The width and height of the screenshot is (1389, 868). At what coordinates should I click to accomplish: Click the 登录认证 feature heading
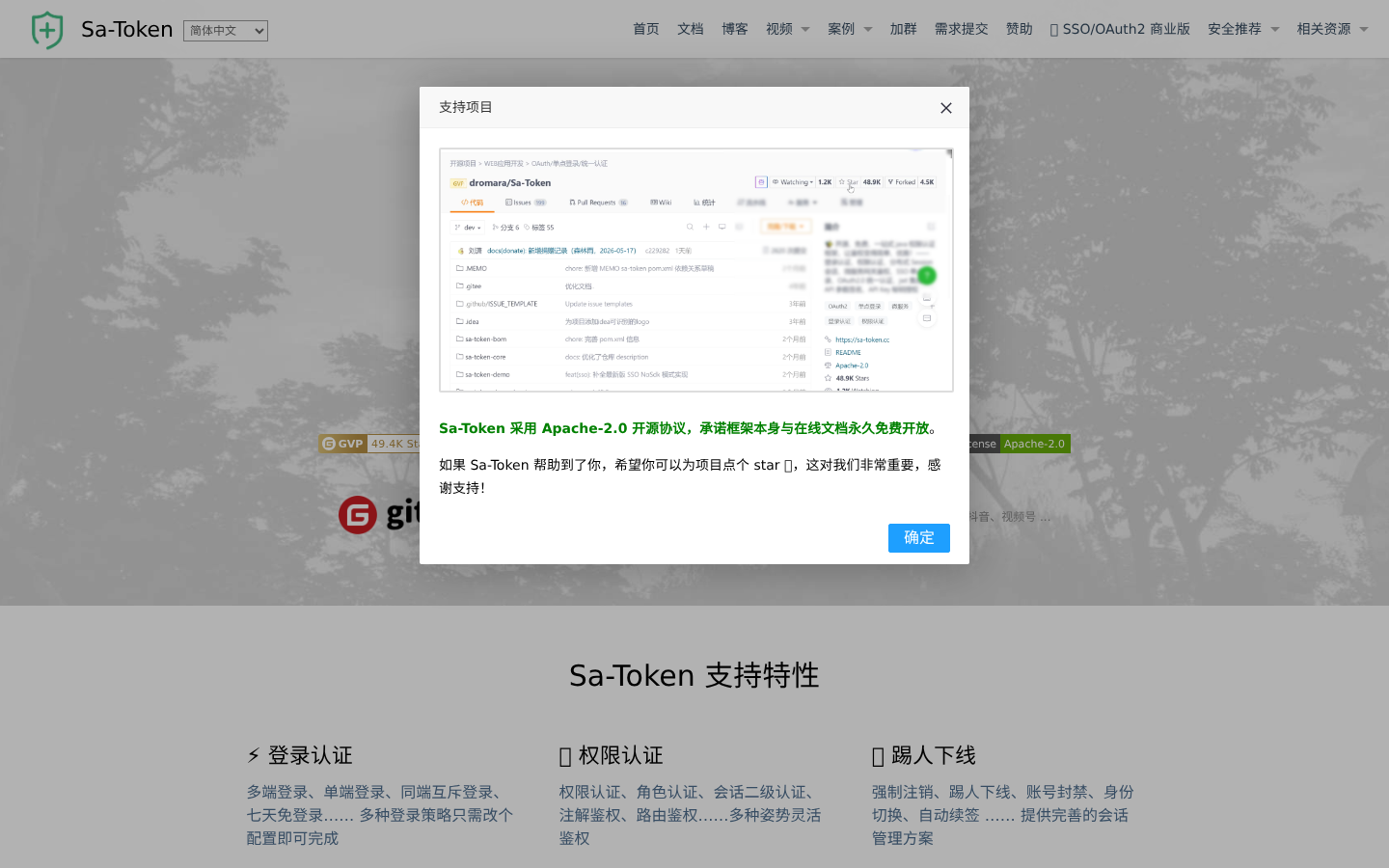click(x=300, y=755)
